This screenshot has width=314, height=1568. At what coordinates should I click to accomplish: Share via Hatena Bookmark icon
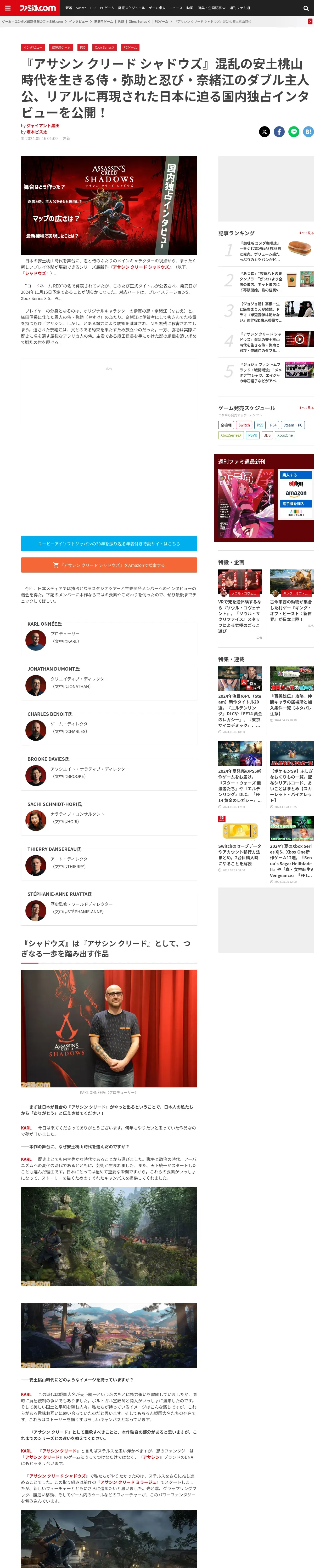pyautogui.click(x=308, y=131)
